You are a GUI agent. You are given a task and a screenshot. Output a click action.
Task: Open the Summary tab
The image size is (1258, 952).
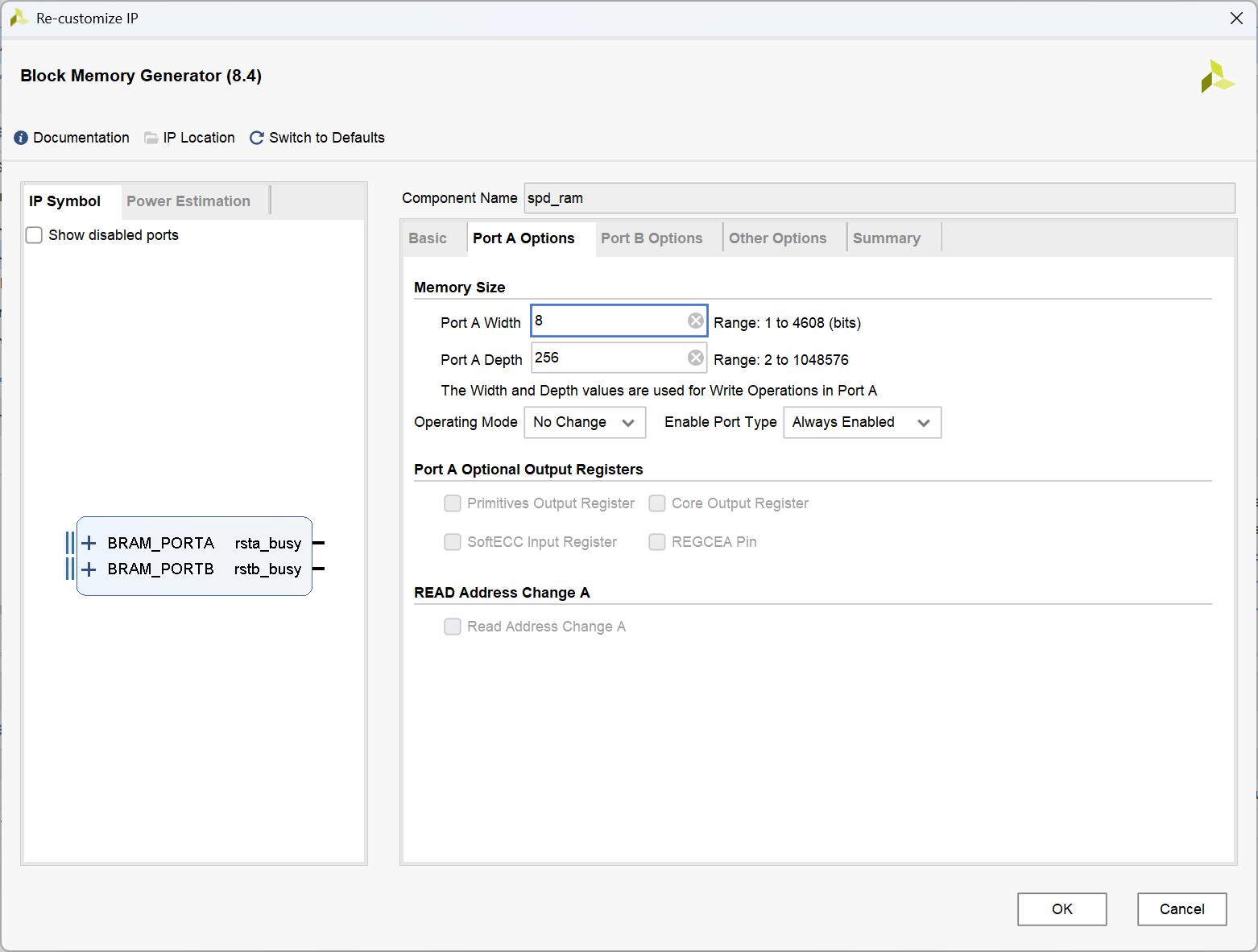click(x=887, y=238)
